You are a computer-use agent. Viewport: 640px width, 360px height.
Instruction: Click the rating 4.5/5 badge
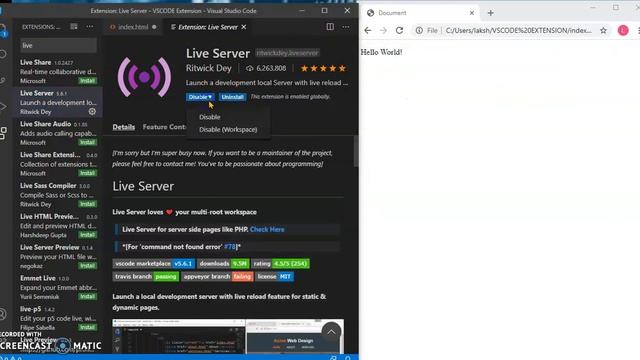pyautogui.click(x=280, y=264)
